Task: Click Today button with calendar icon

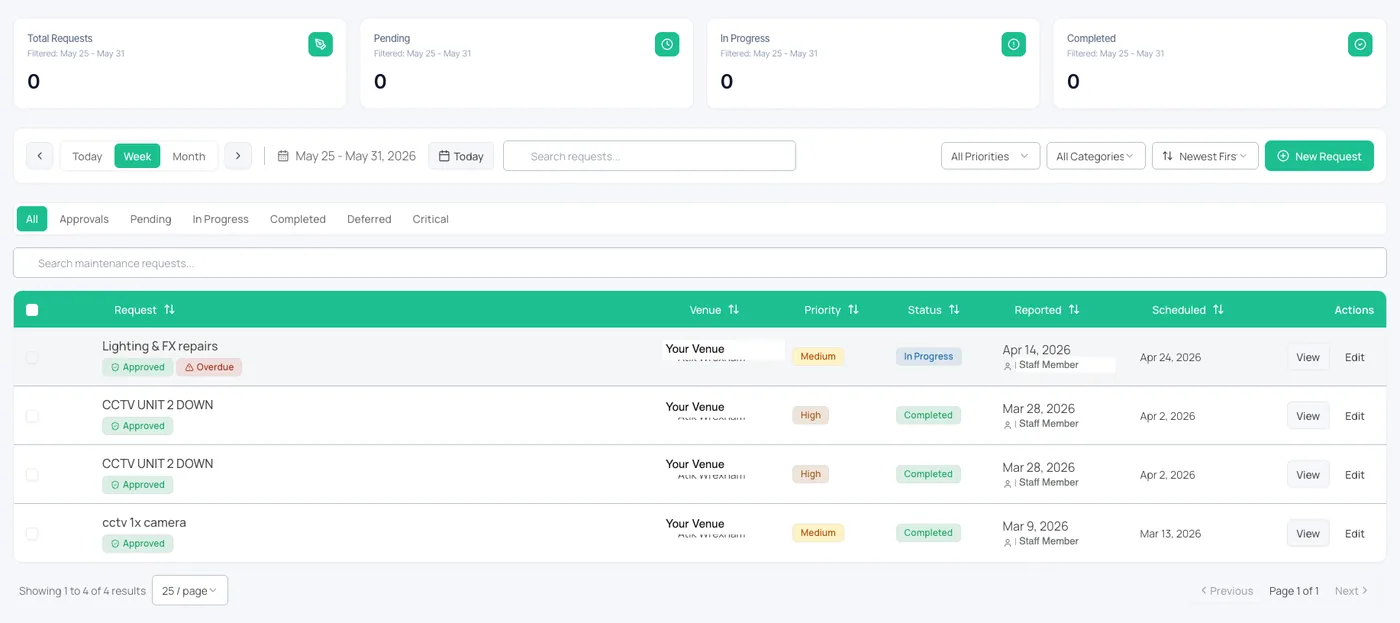Action: pyautogui.click(x=461, y=156)
